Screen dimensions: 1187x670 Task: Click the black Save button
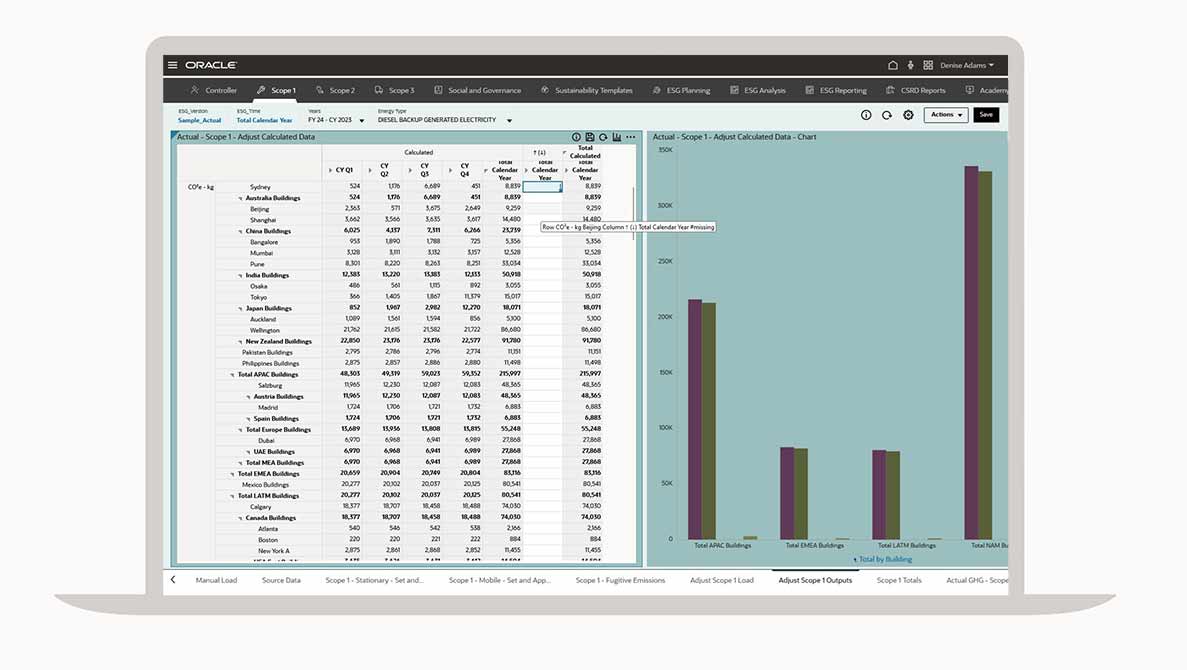985,115
